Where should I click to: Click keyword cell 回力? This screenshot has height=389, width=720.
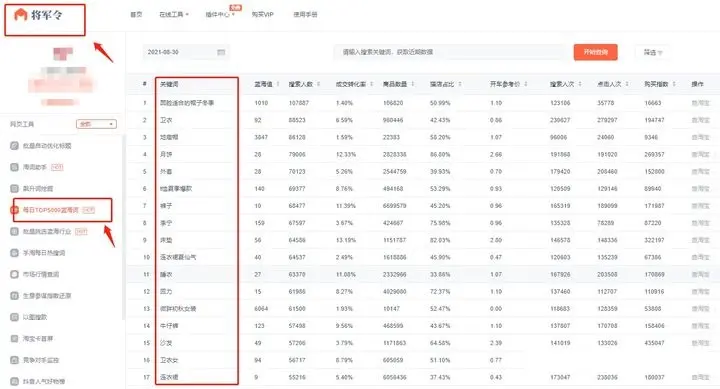(x=166, y=292)
